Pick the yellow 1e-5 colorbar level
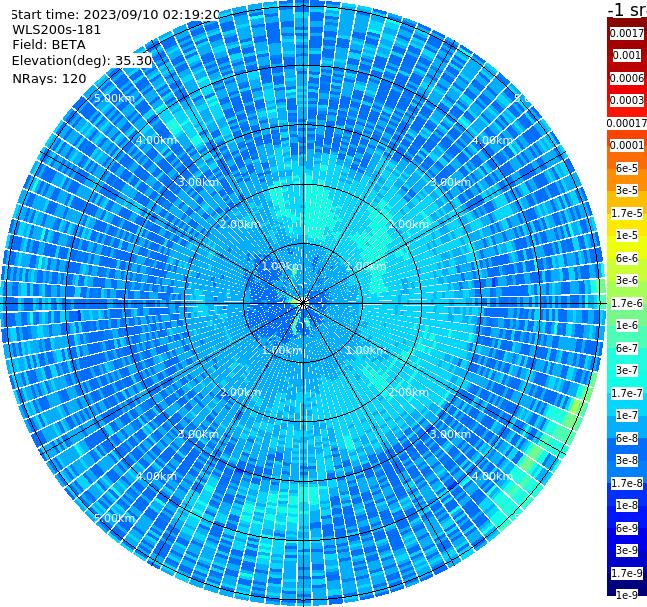647x607 pixels. 627,235
